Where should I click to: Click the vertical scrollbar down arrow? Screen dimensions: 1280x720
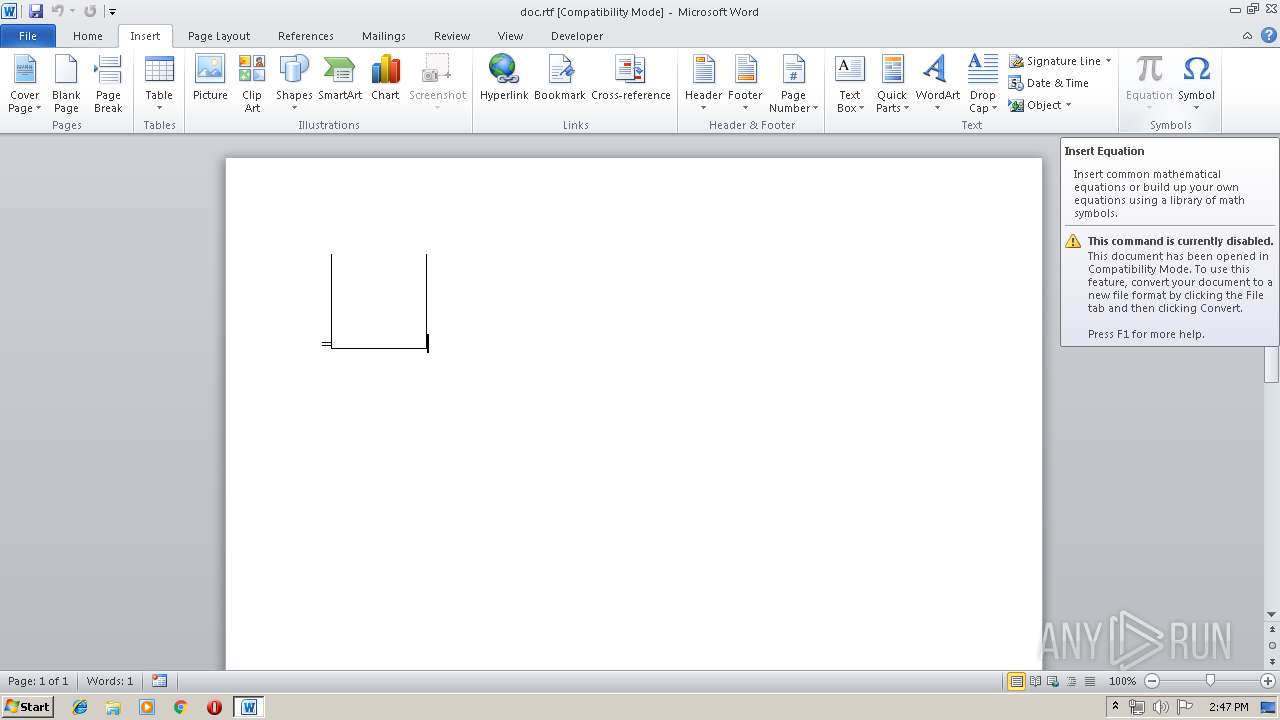(x=1272, y=615)
